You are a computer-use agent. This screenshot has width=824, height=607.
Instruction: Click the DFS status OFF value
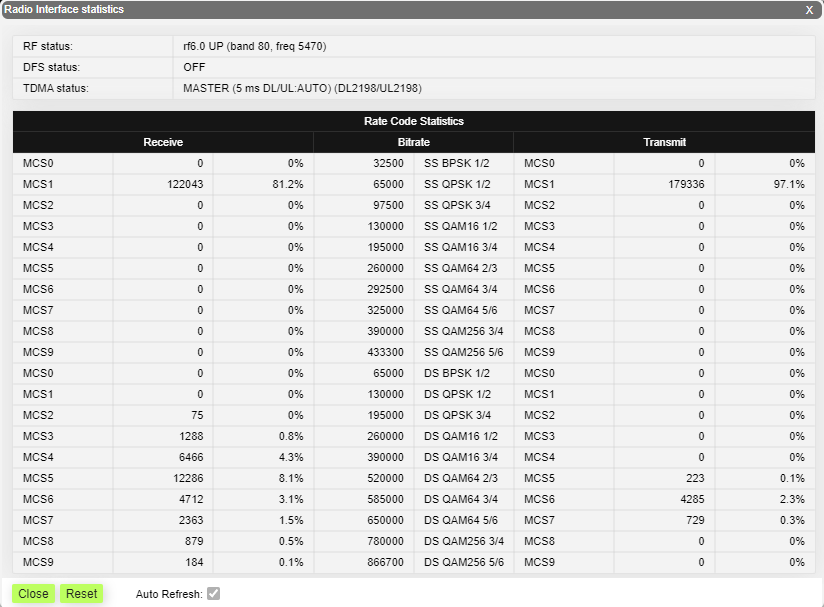[x=195, y=67]
